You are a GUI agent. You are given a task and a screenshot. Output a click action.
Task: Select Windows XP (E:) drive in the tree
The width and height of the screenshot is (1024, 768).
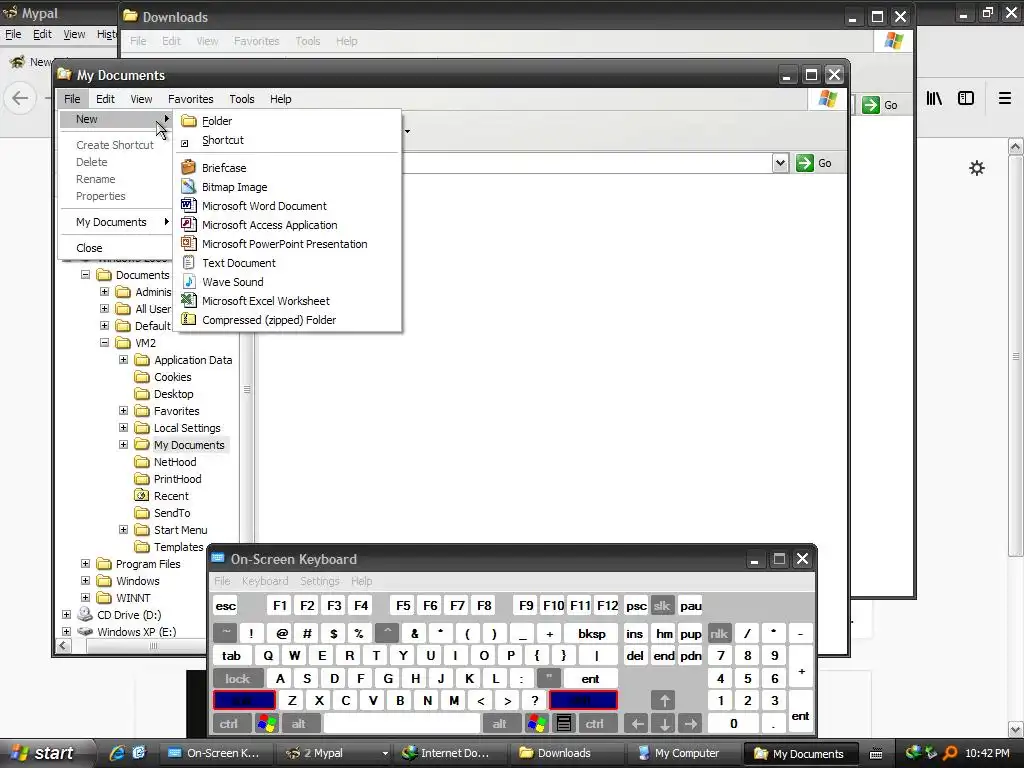[x=136, y=632]
